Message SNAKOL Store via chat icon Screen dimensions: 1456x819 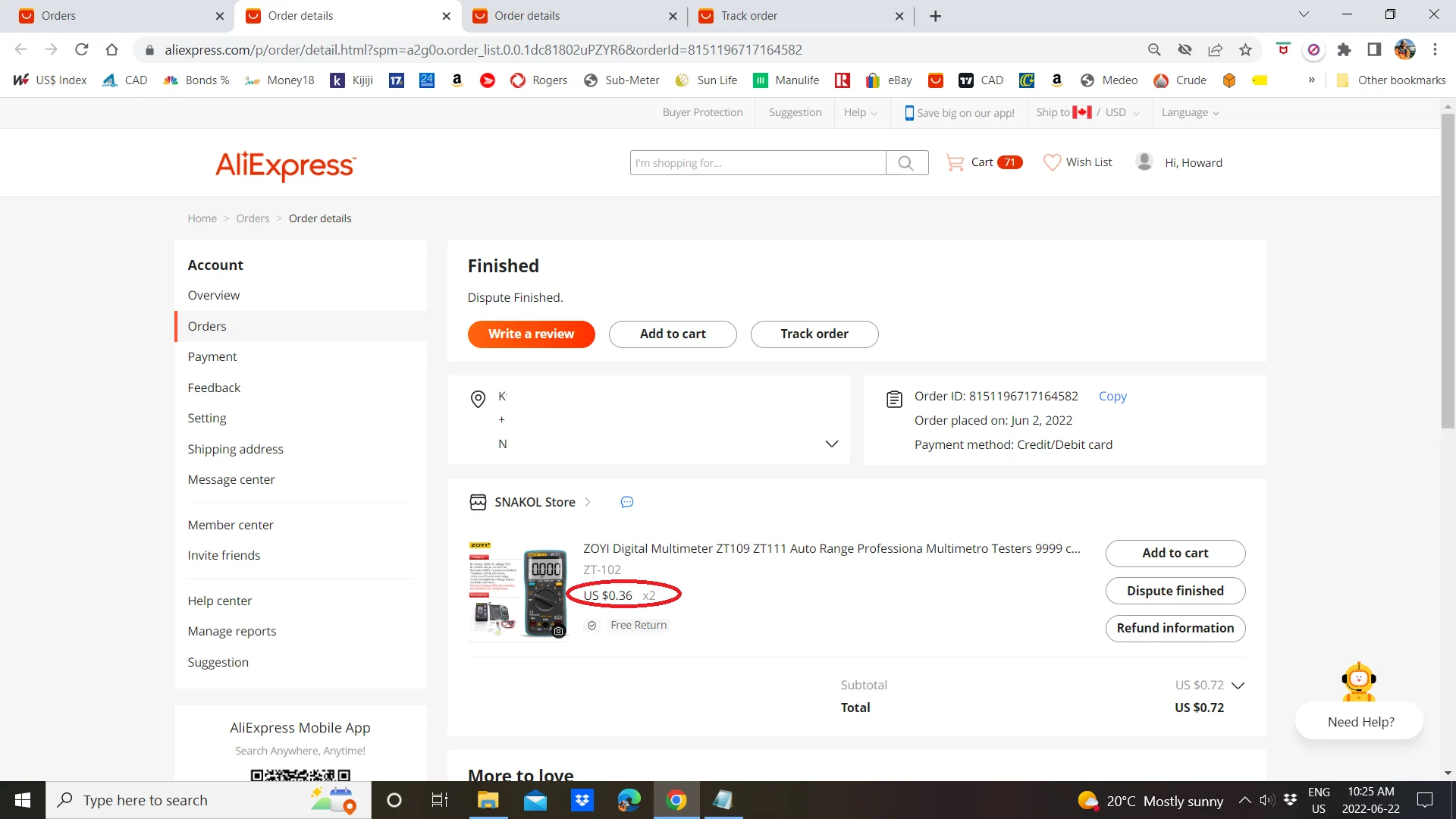click(626, 502)
